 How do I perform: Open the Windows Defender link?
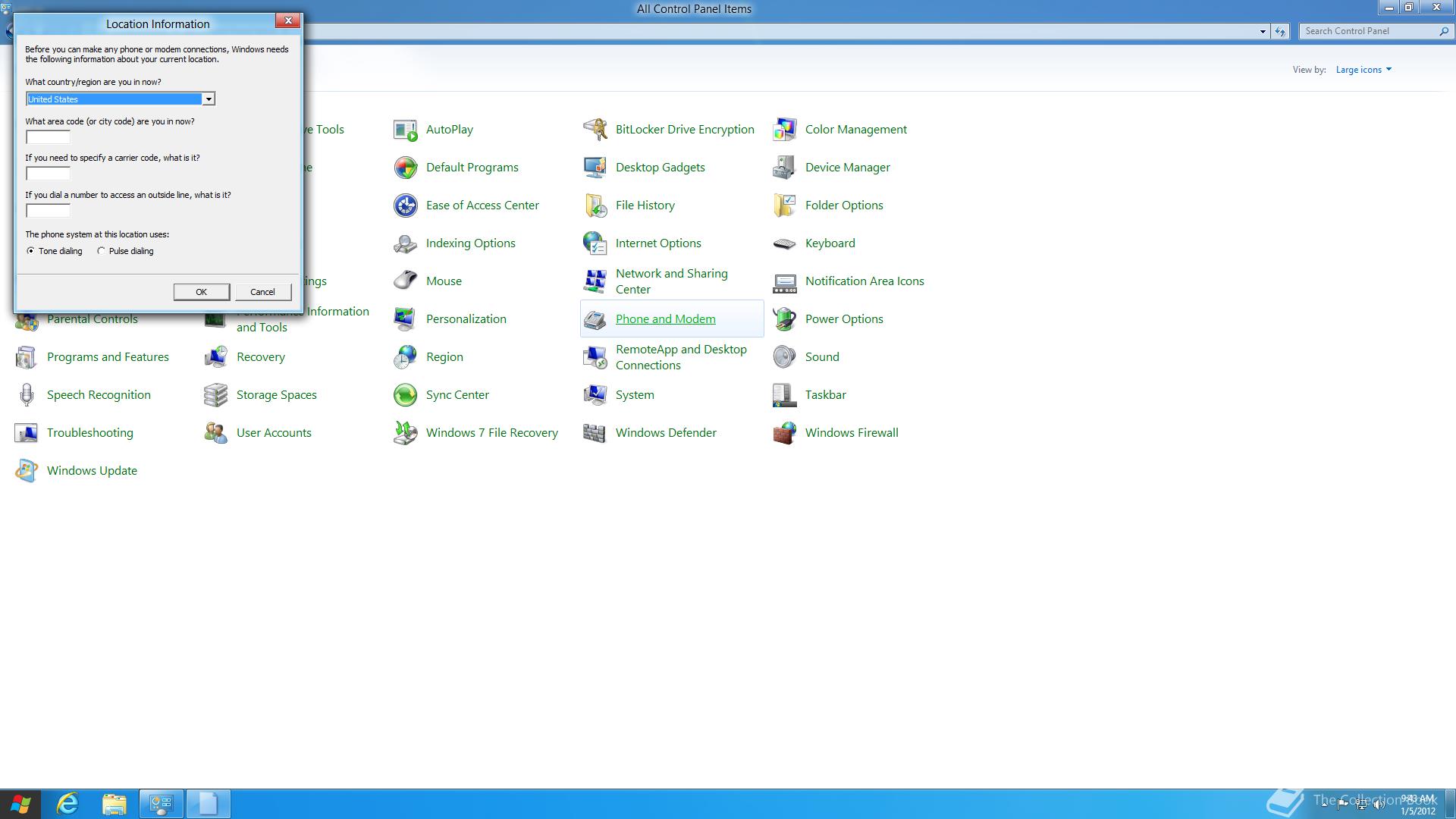pyautogui.click(x=666, y=433)
